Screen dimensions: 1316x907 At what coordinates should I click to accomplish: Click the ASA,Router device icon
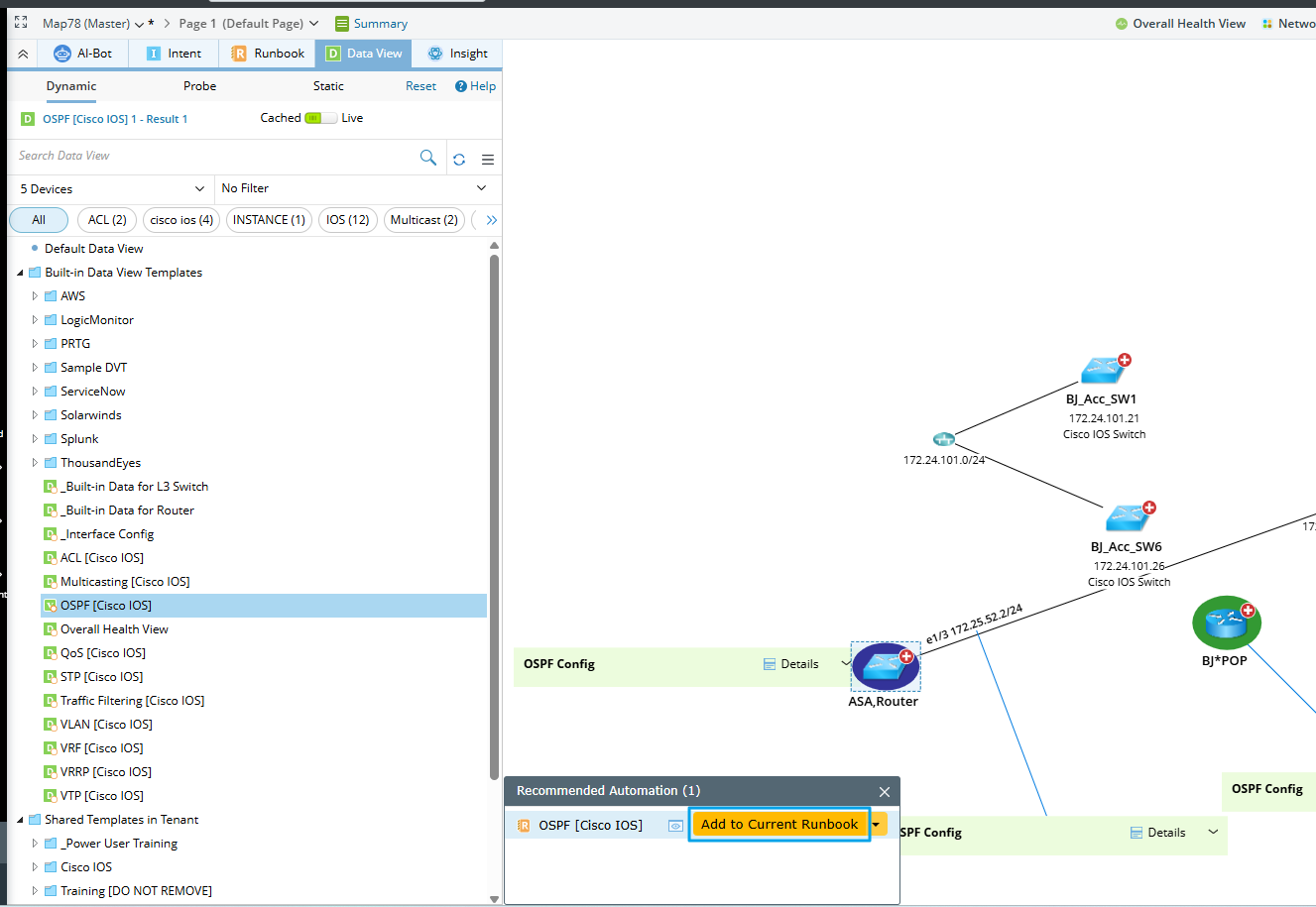[885, 667]
